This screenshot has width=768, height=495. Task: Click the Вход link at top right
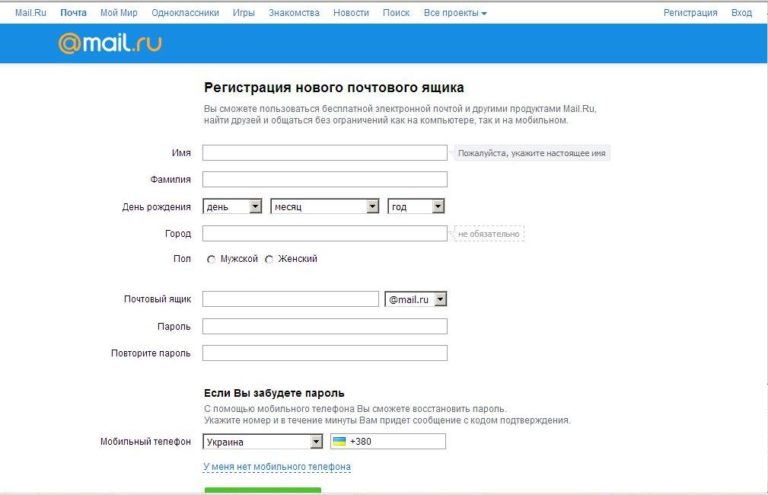(742, 13)
